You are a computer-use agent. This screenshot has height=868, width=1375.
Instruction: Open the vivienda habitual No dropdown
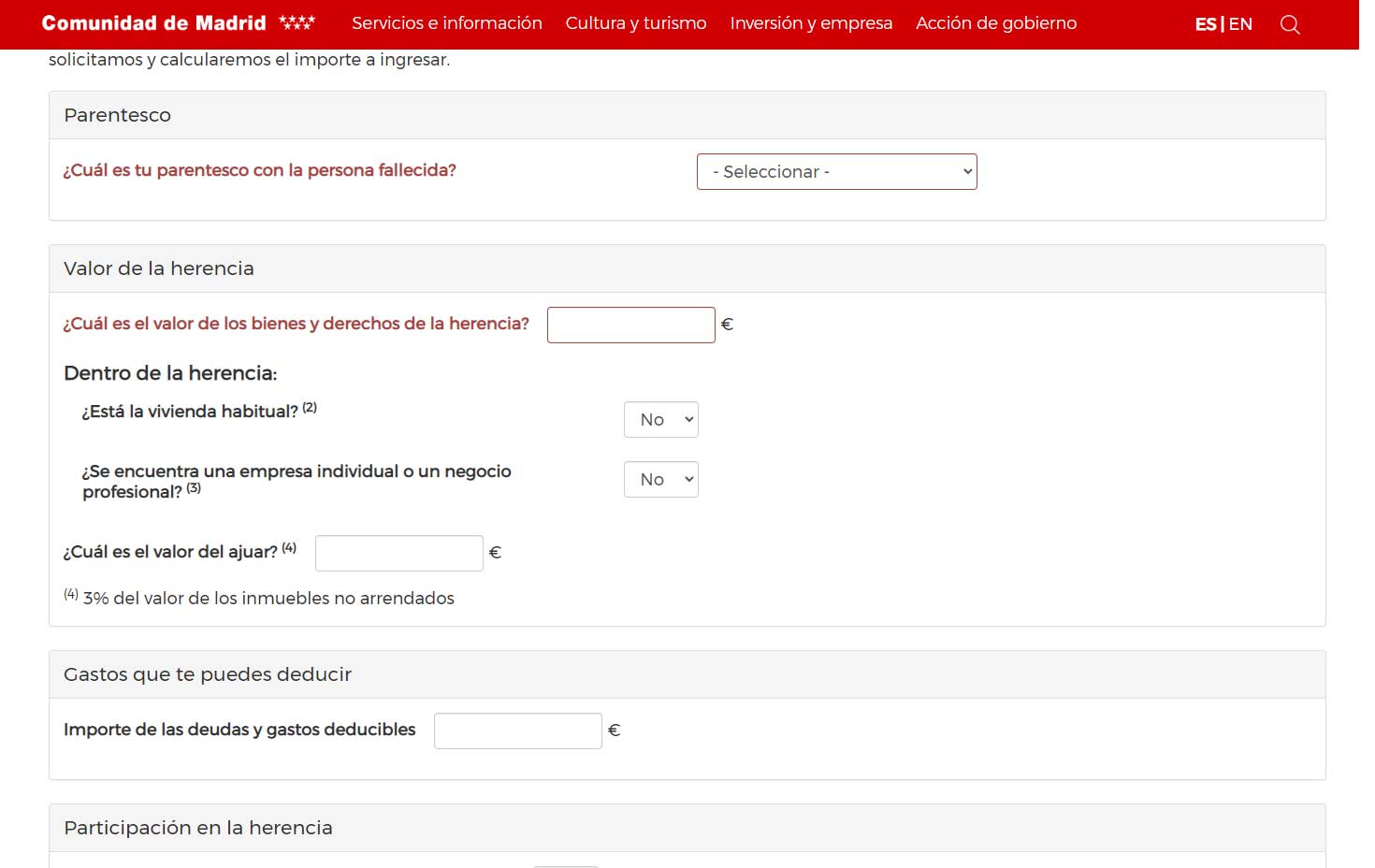pyautogui.click(x=660, y=420)
